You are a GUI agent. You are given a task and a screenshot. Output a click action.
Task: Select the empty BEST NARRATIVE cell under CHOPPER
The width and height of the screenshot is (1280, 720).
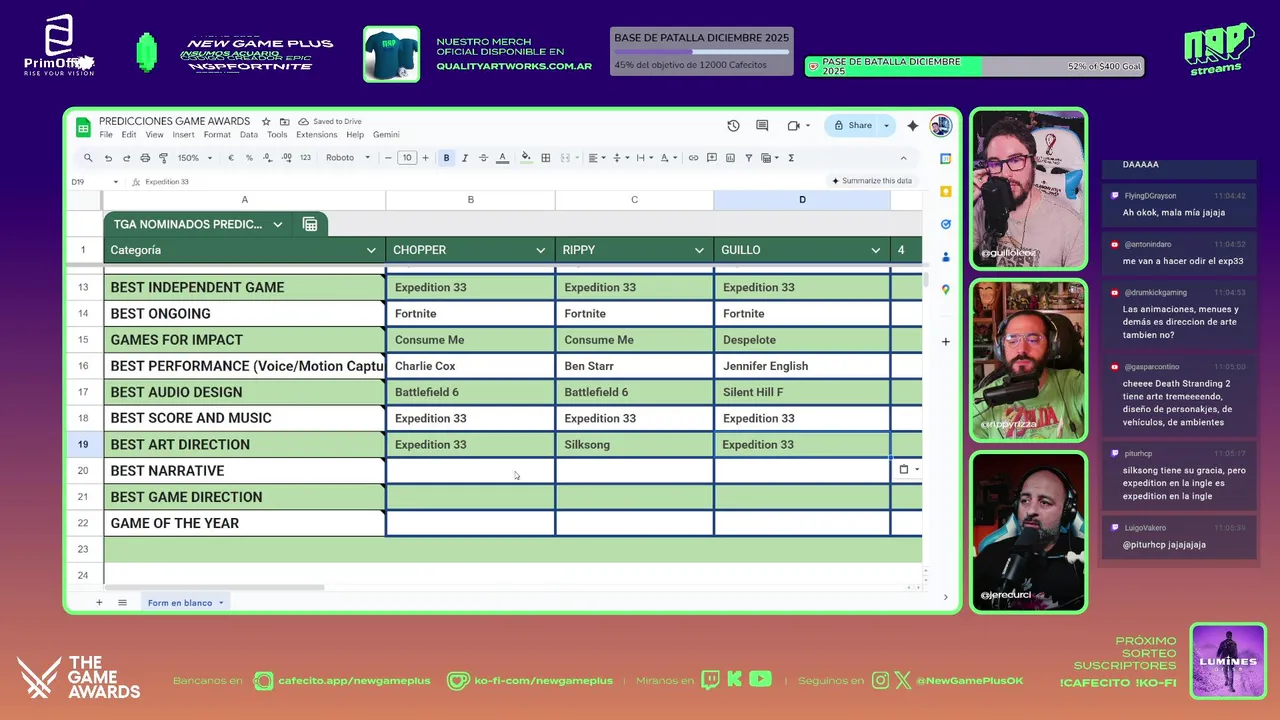pos(470,470)
